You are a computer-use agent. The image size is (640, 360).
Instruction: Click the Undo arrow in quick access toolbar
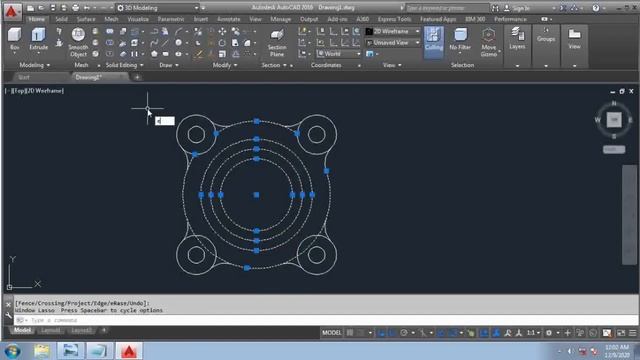point(87,8)
